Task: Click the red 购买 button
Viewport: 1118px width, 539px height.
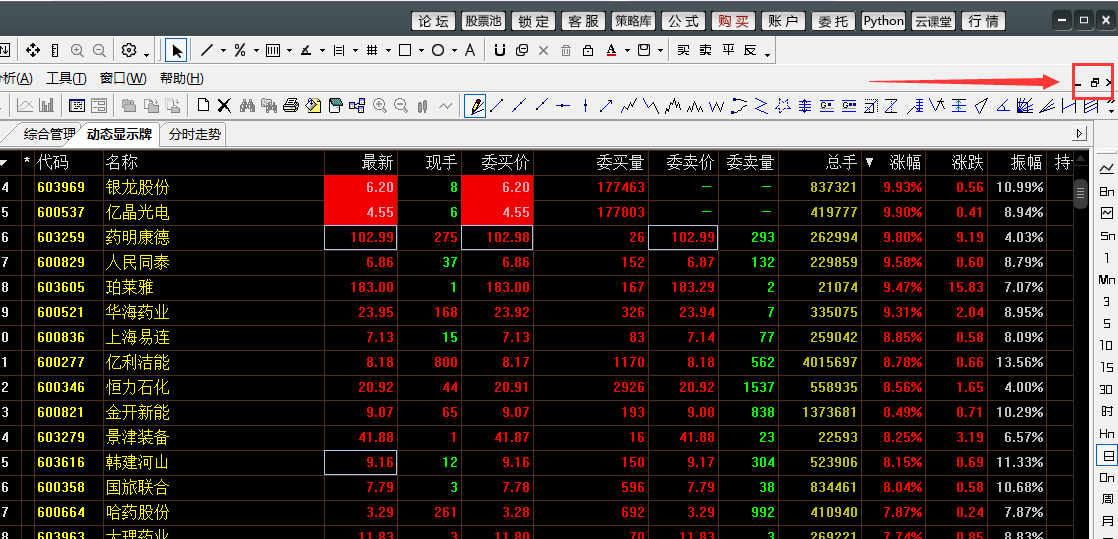Action: click(x=733, y=21)
